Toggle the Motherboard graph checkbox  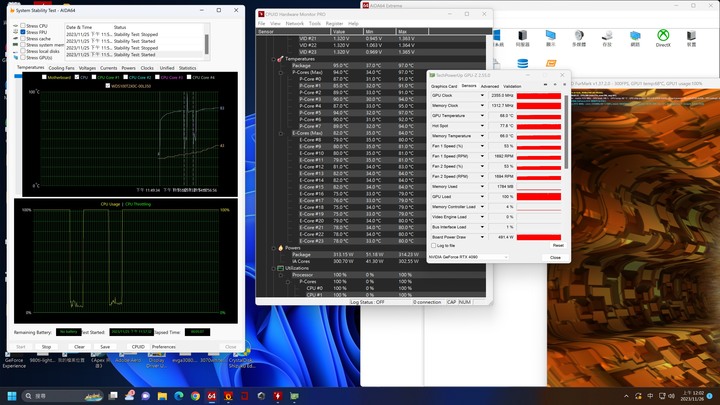(x=44, y=77)
